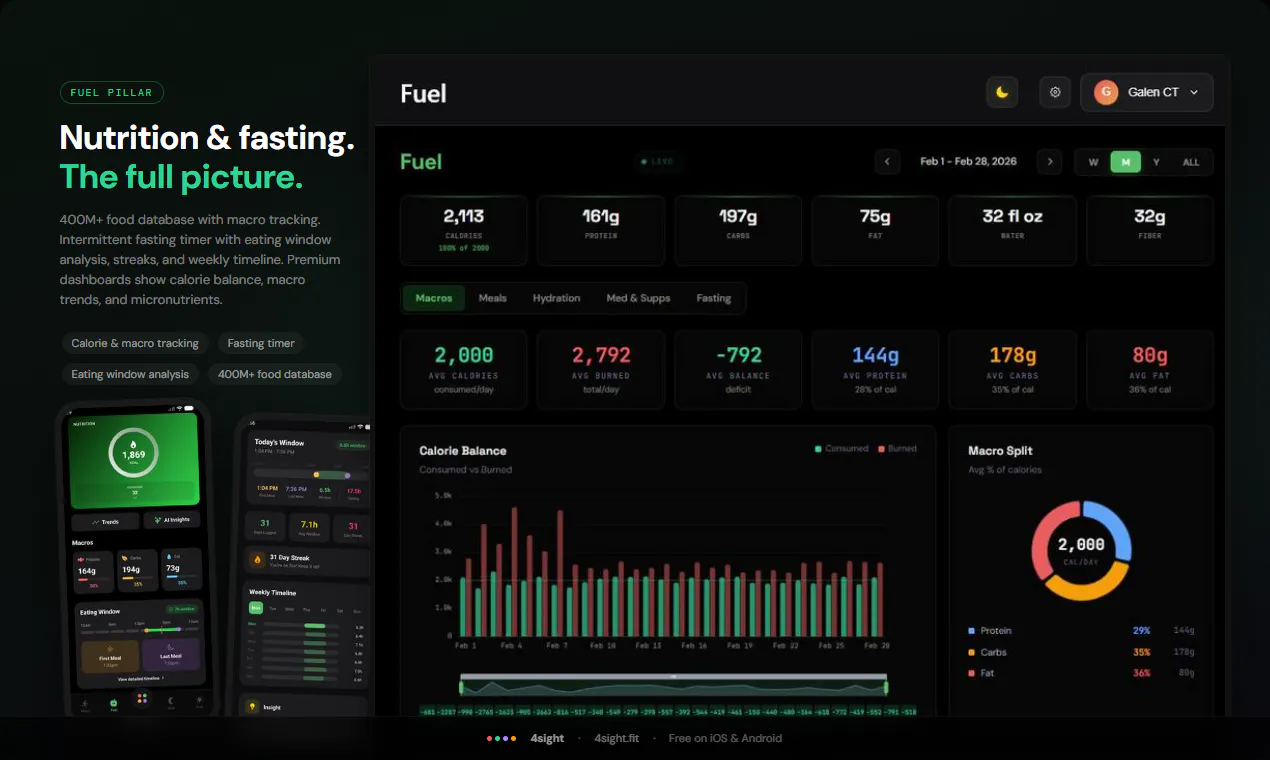
Task: Click the 75g Fat summary card
Action: coord(875,231)
